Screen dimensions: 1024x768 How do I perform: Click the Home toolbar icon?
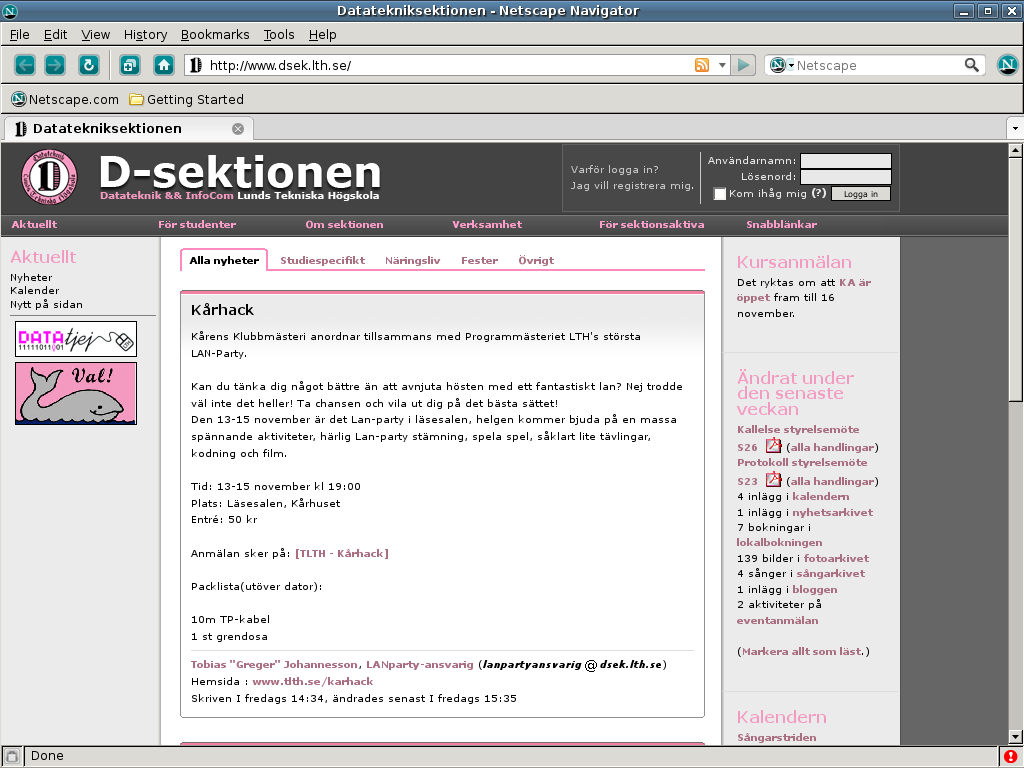[164, 65]
